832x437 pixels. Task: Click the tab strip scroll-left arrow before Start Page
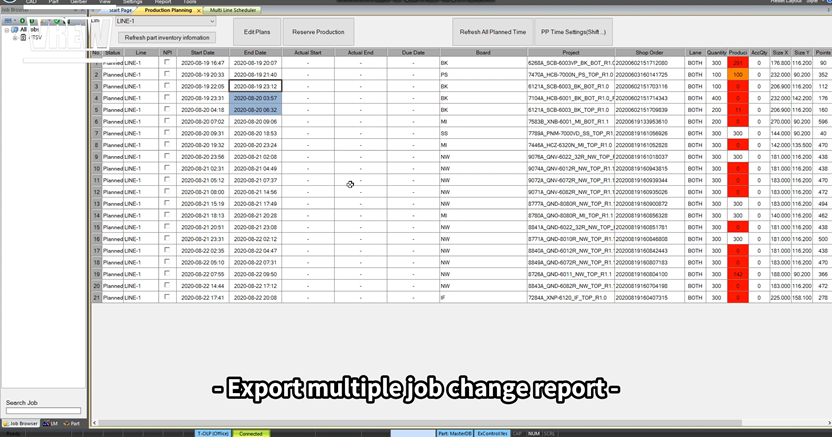[x=93, y=11]
